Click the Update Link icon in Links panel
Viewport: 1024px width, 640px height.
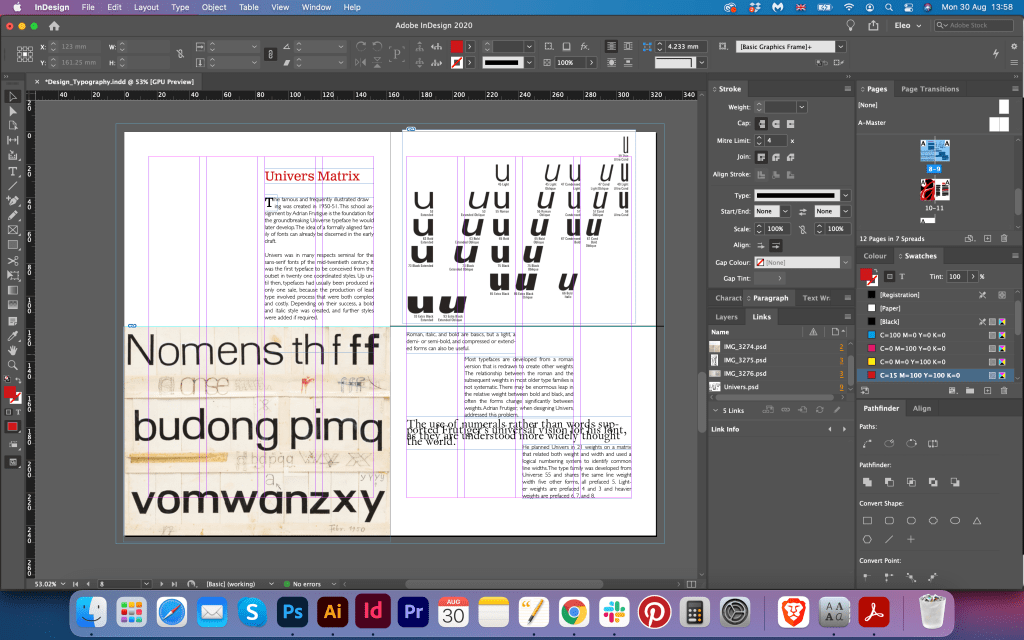tap(818, 409)
